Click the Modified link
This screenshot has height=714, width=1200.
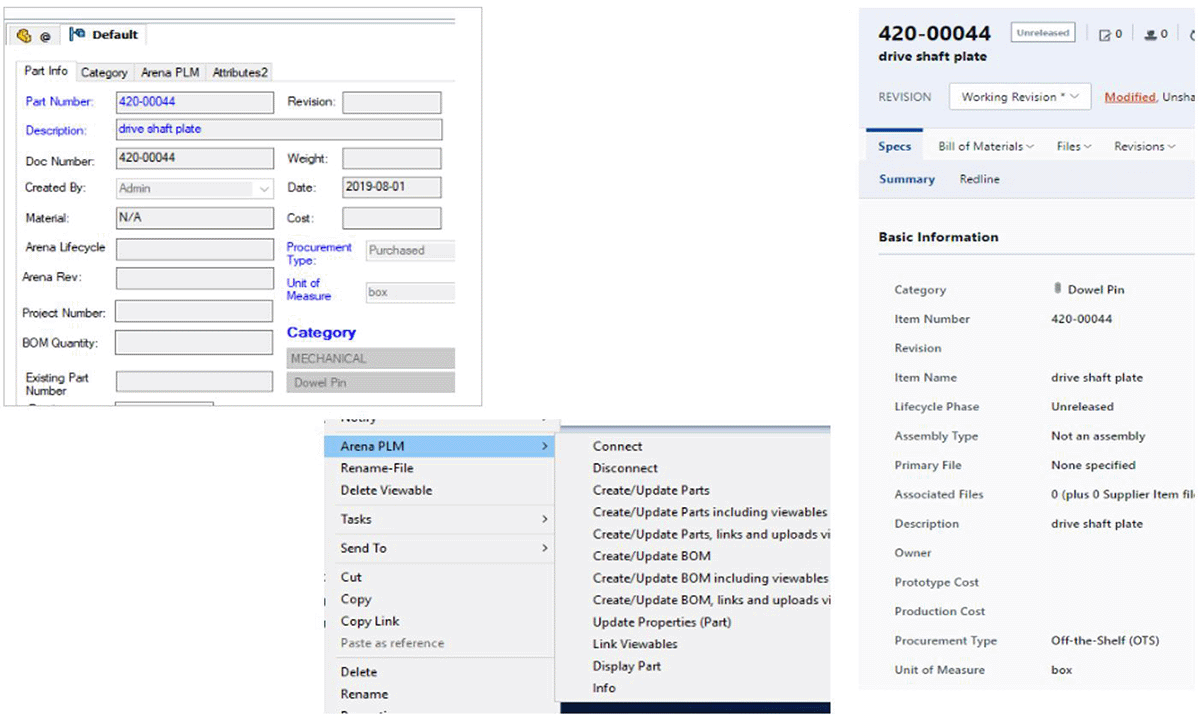click(1128, 96)
